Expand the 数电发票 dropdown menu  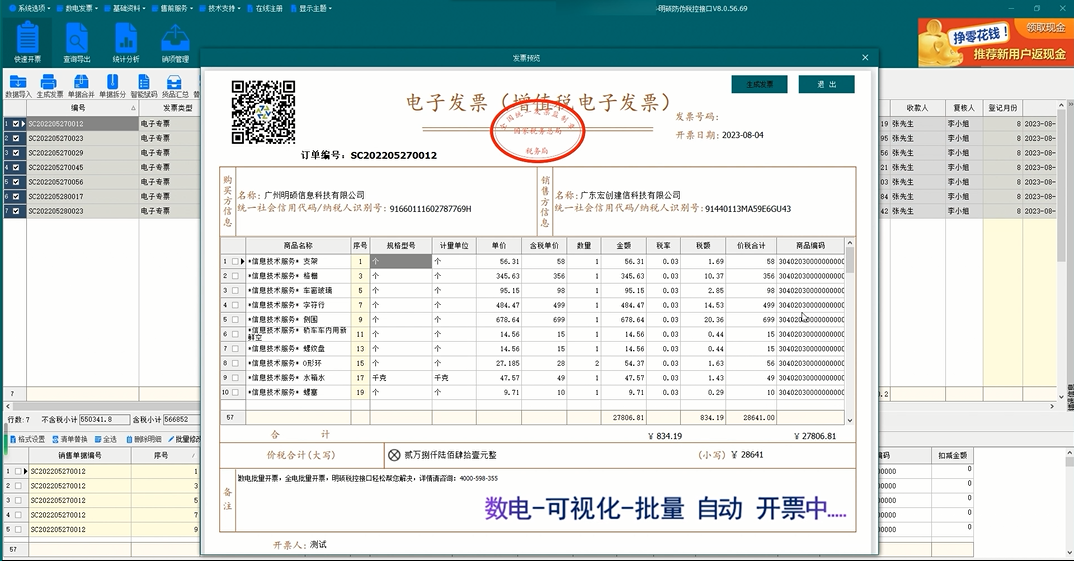coord(79,8)
